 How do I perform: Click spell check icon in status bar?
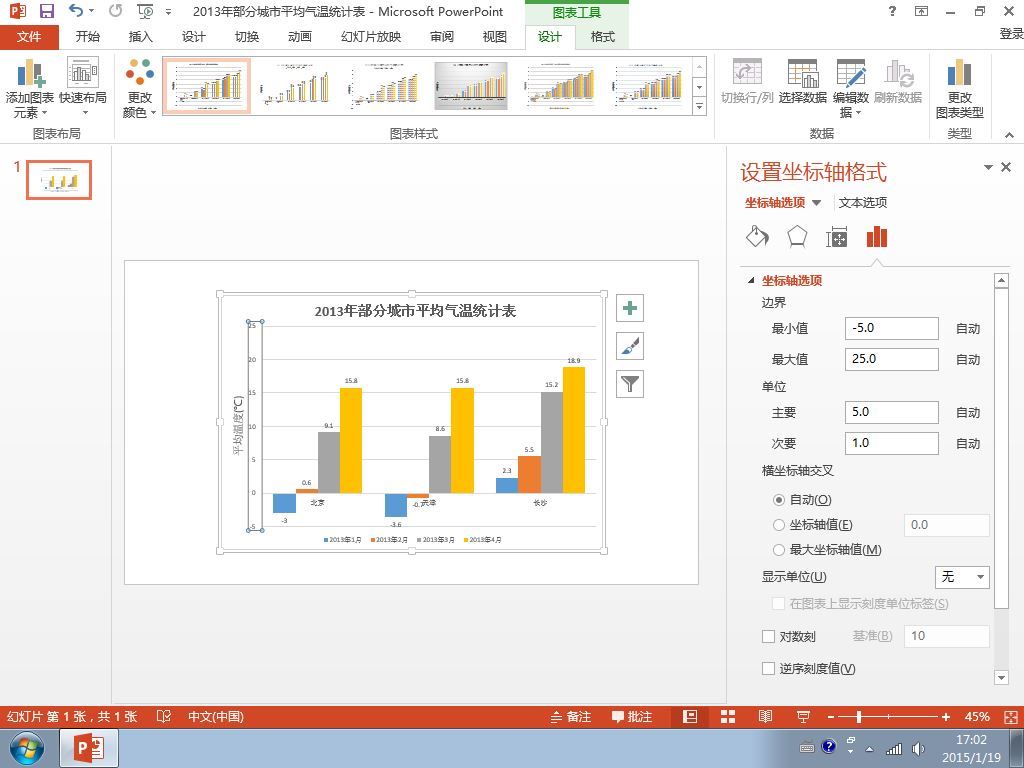coord(164,717)
